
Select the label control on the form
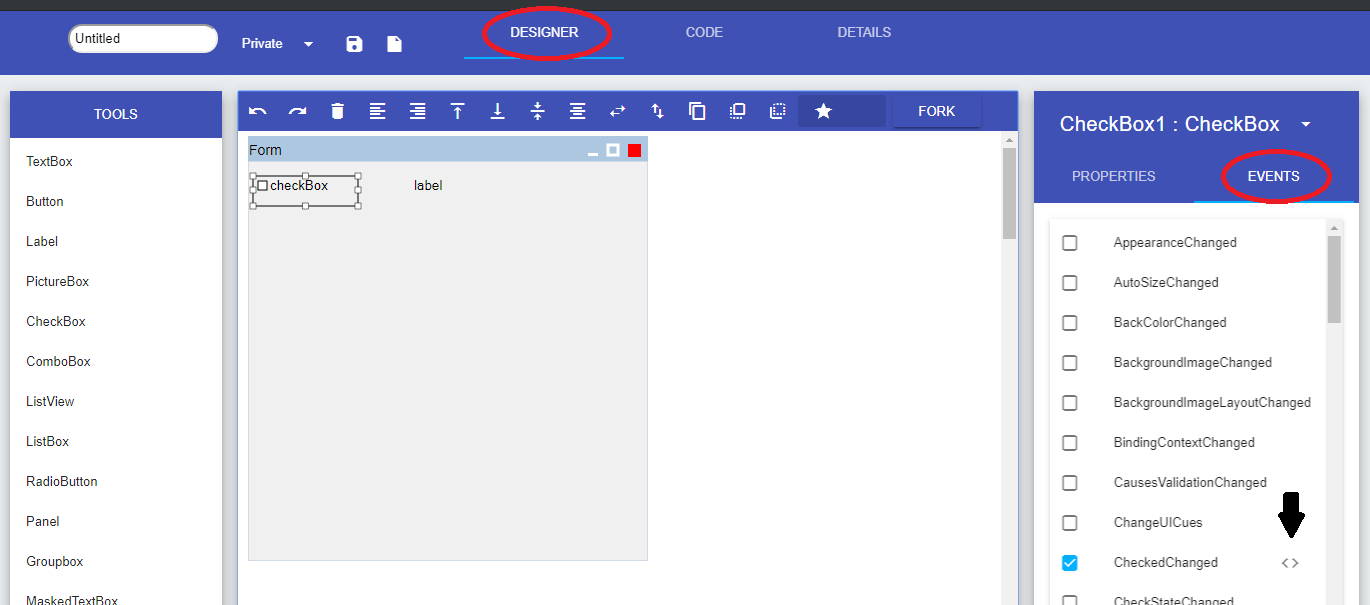[428, 186]
